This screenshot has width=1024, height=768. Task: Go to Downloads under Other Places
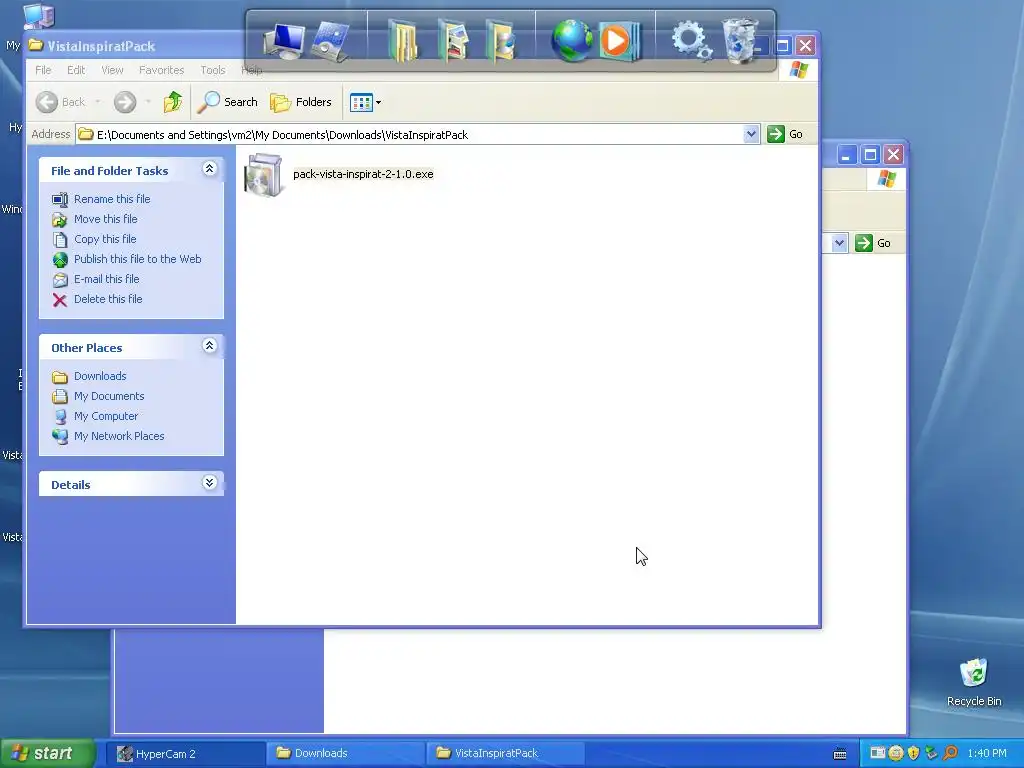[100, 376]
